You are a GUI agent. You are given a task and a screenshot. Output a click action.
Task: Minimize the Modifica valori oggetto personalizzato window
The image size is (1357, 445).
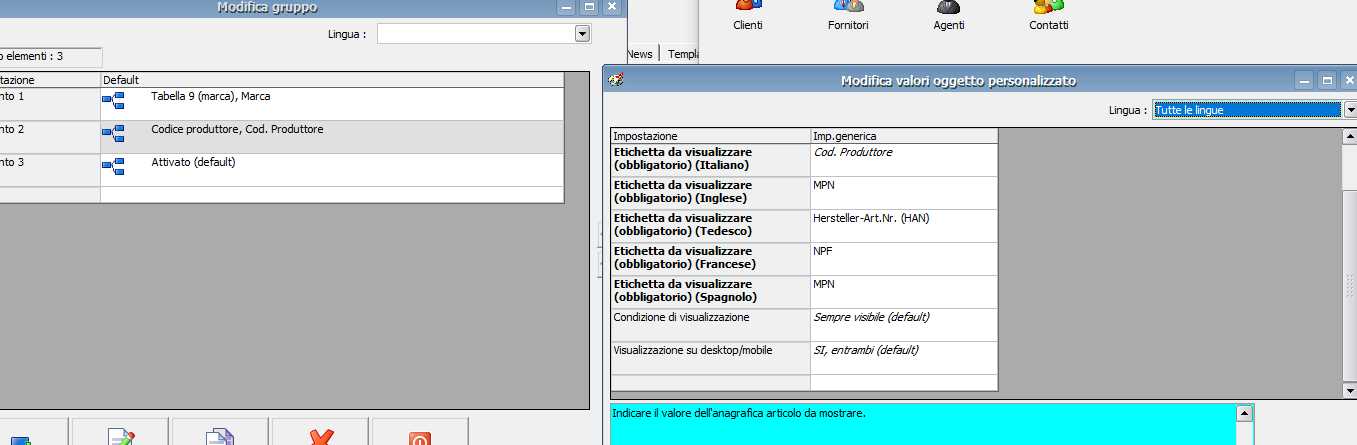[x=1304, y=81]
